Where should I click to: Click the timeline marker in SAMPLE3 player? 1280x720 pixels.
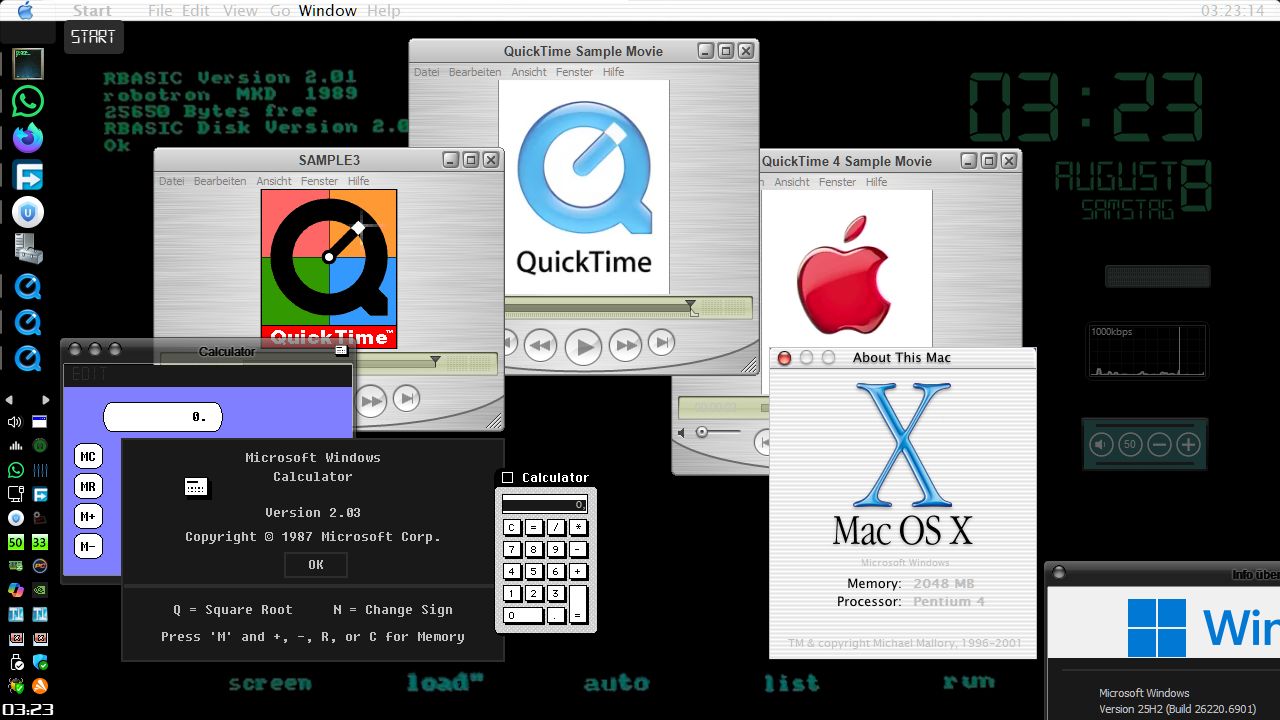(x=435, y=362)
